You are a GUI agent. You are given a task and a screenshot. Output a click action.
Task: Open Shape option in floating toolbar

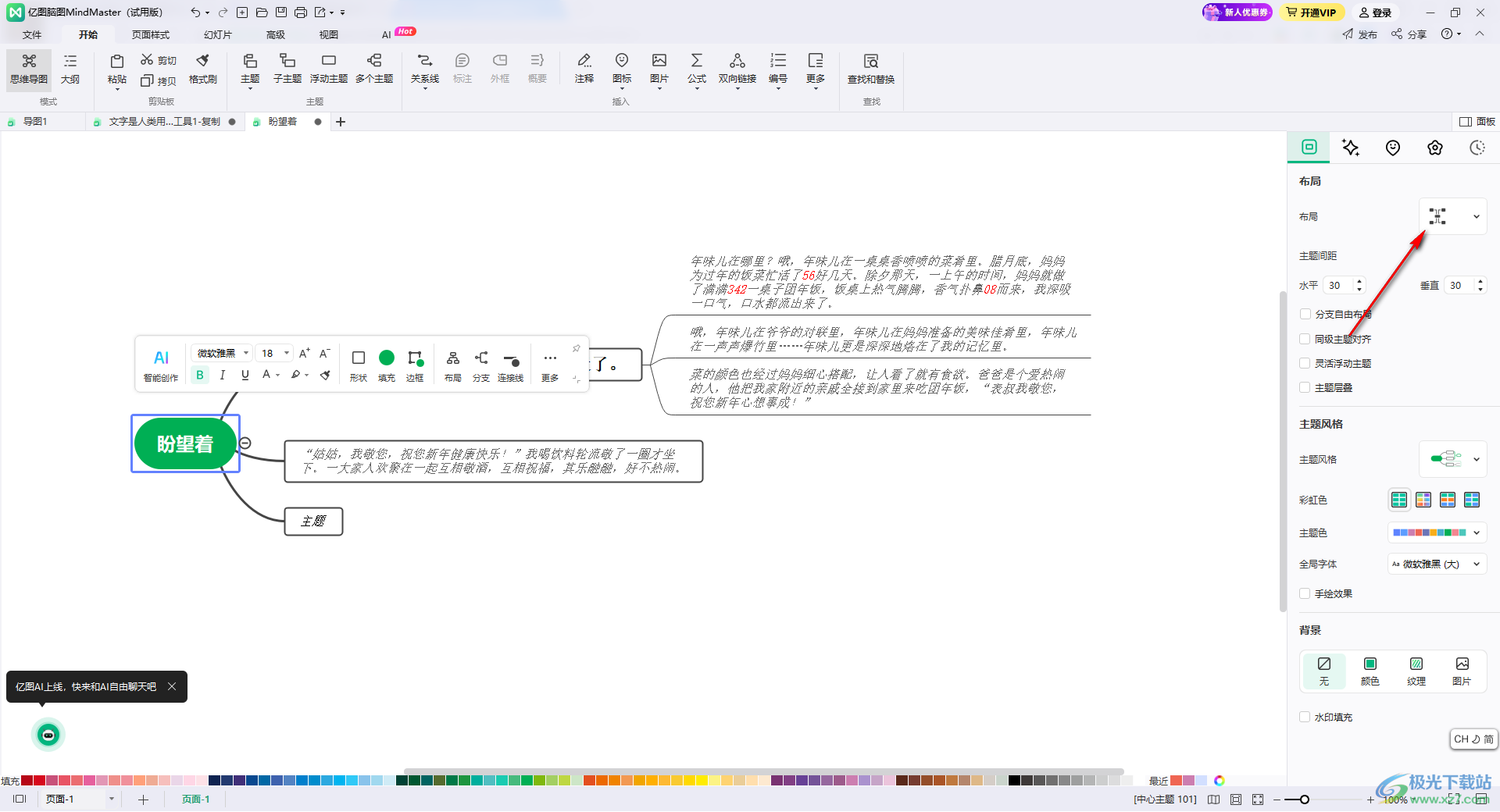(359, 365)
